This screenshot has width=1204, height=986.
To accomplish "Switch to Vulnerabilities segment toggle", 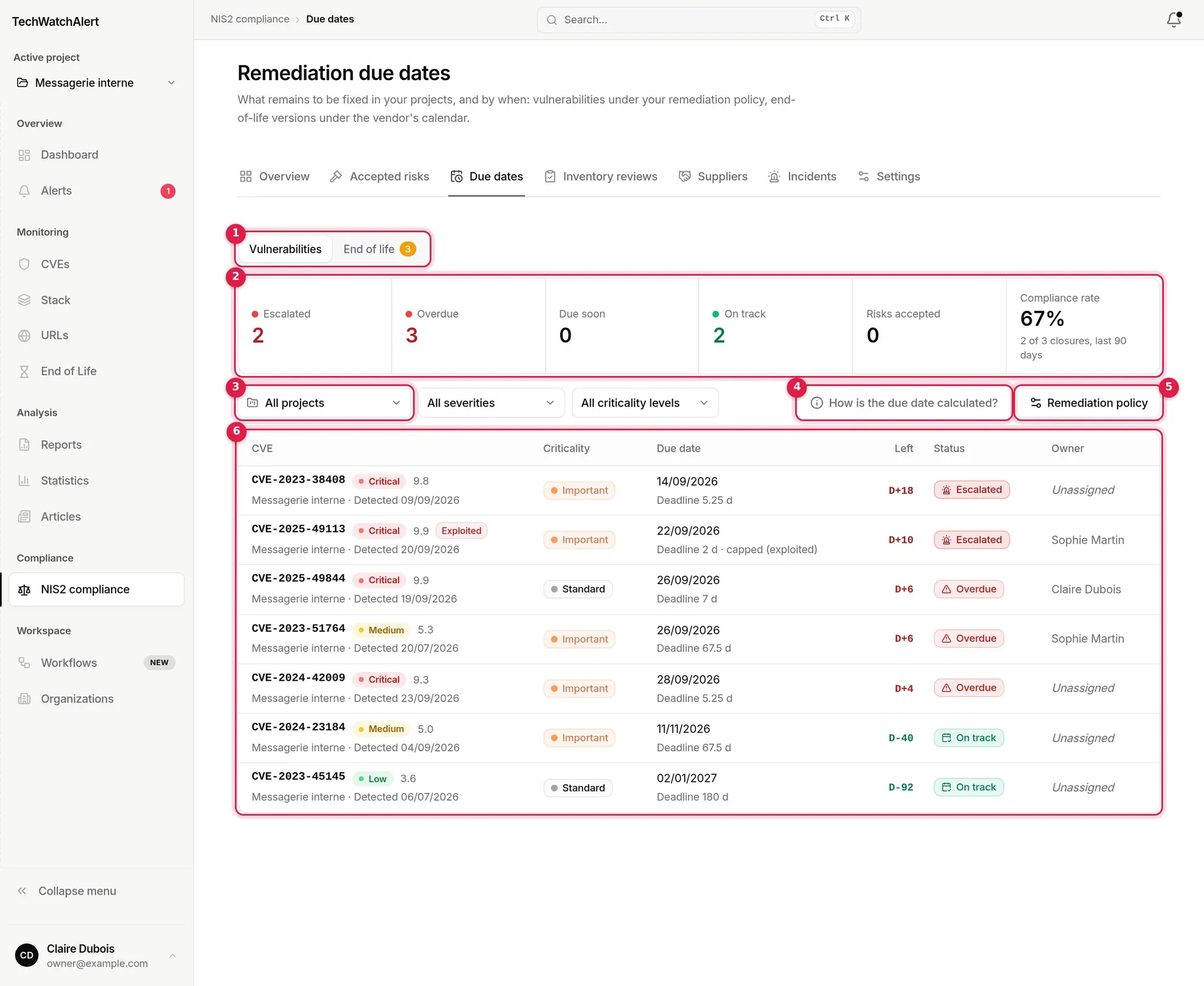I will click(x=285, y=249).
